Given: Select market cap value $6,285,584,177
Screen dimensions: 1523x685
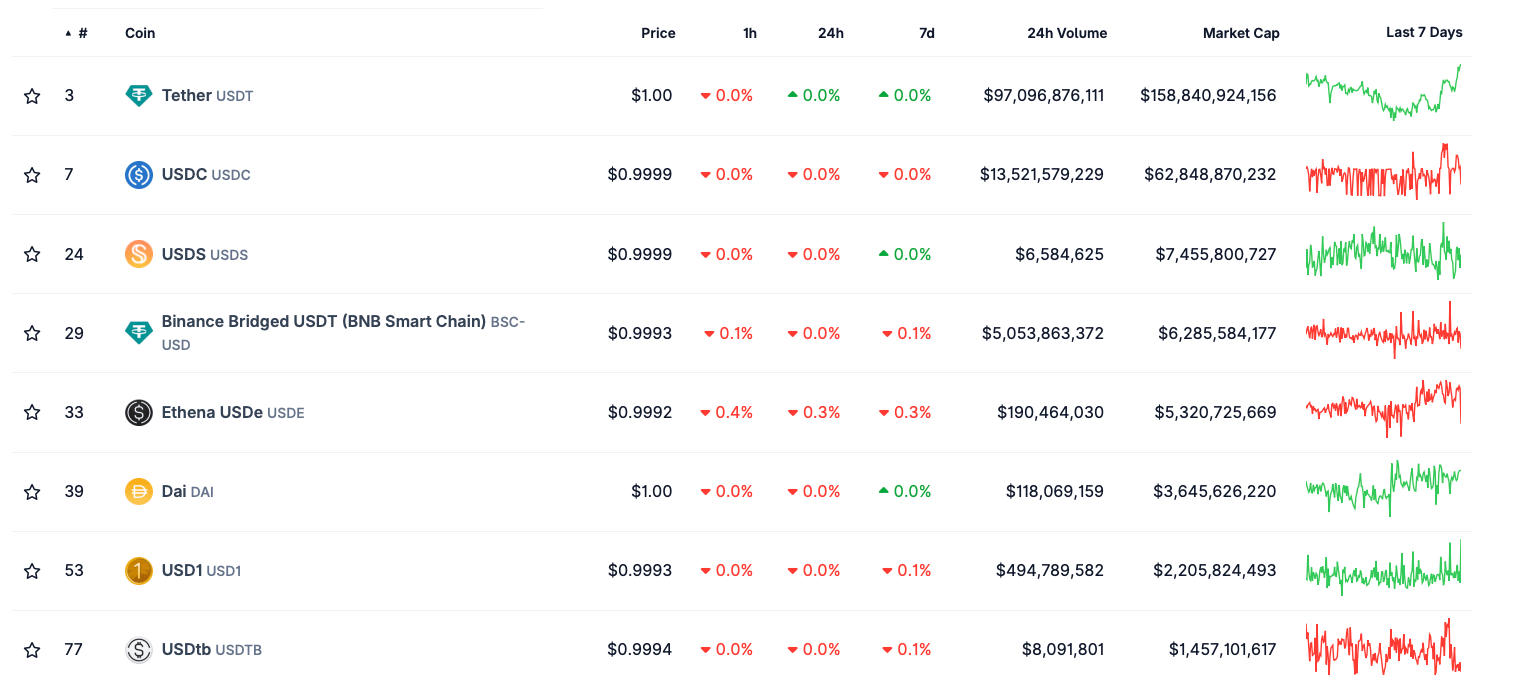Looking at the screenshot, I should click(x=1217, y=333).
